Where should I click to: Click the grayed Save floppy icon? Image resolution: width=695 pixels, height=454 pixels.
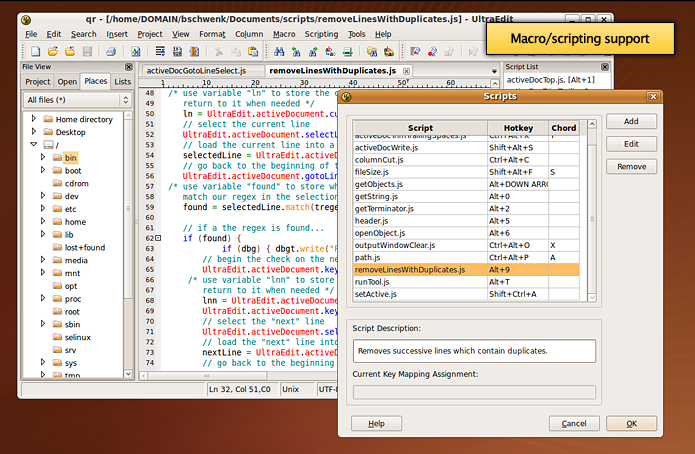(x=87, y=52)
